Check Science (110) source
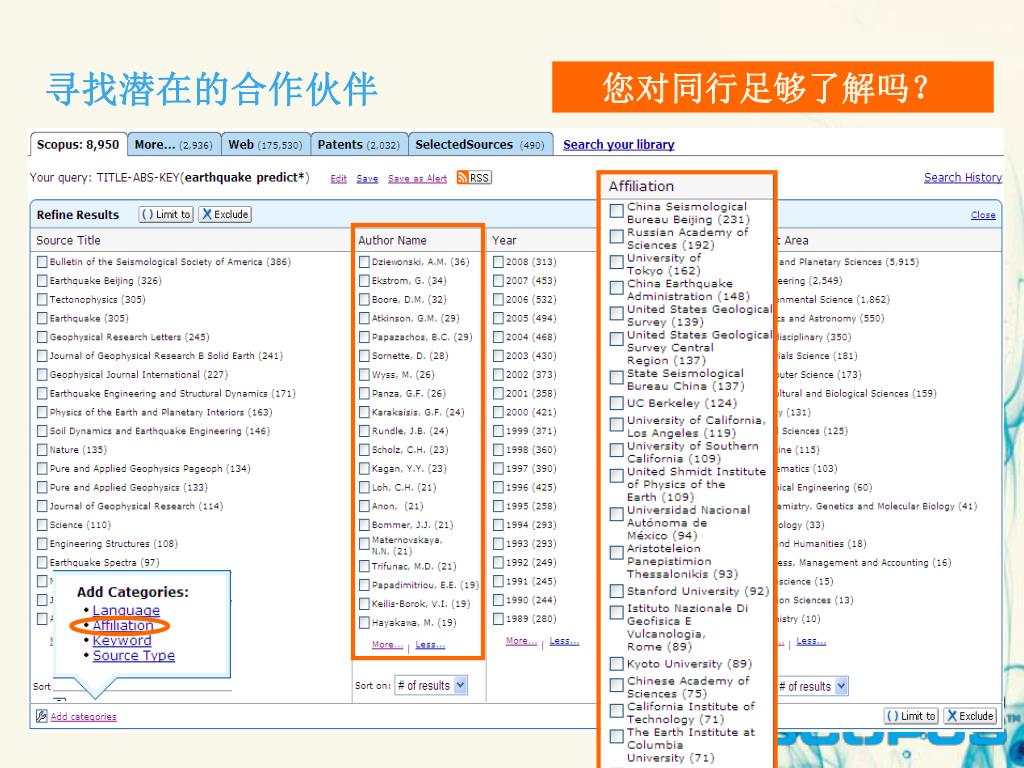The image size is (1024, 768). point(42,525)
